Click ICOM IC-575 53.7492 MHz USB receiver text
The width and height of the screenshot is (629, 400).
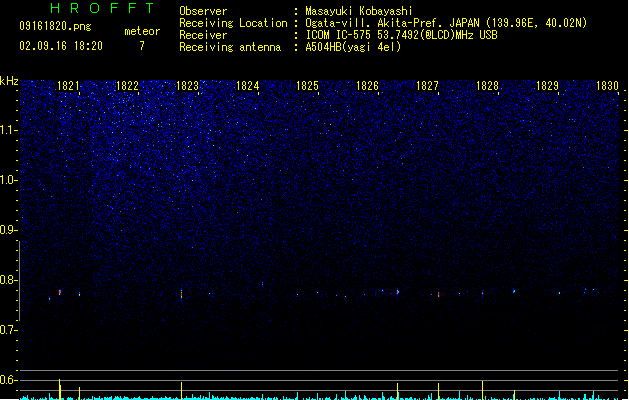click(x=401, y=35)
